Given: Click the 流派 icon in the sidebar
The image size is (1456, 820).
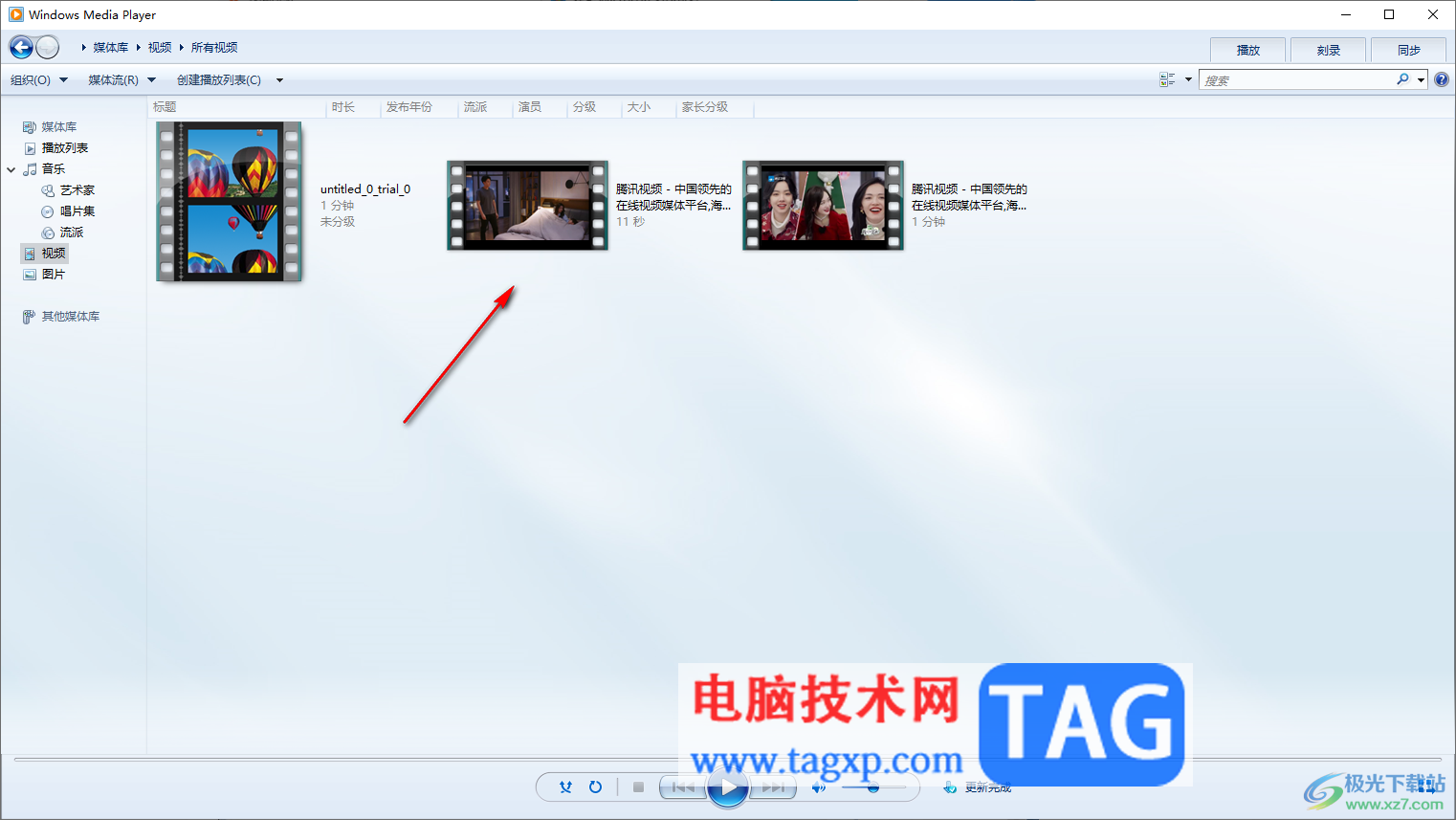Looking at the screenshot, I should tap(48, 233).
